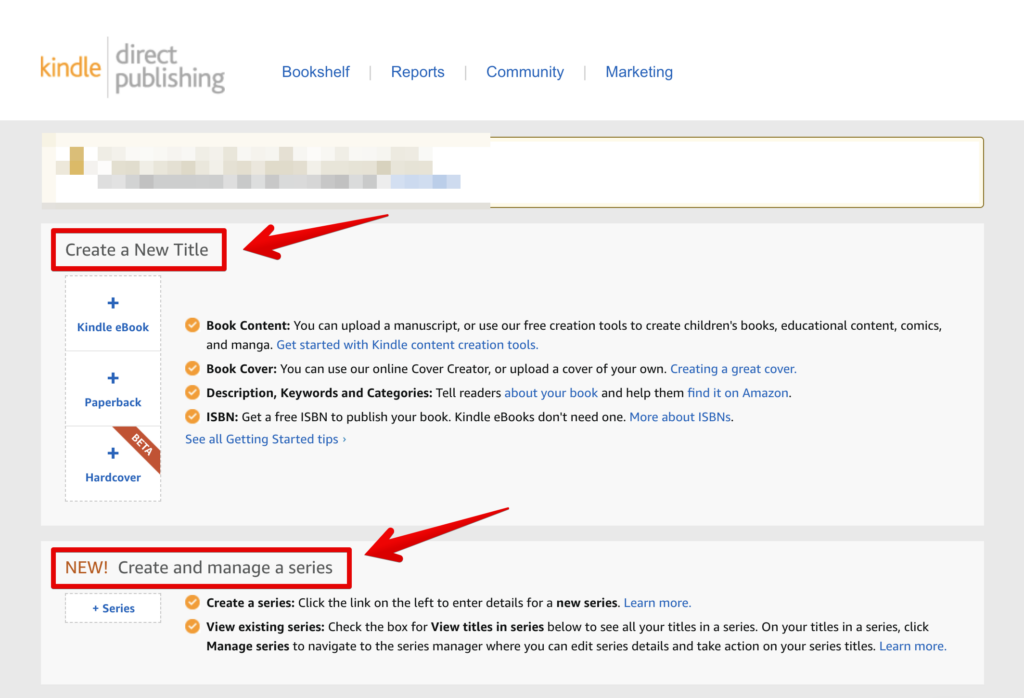Open Get started with Kindle content creation tools

(x=407, y=345)
